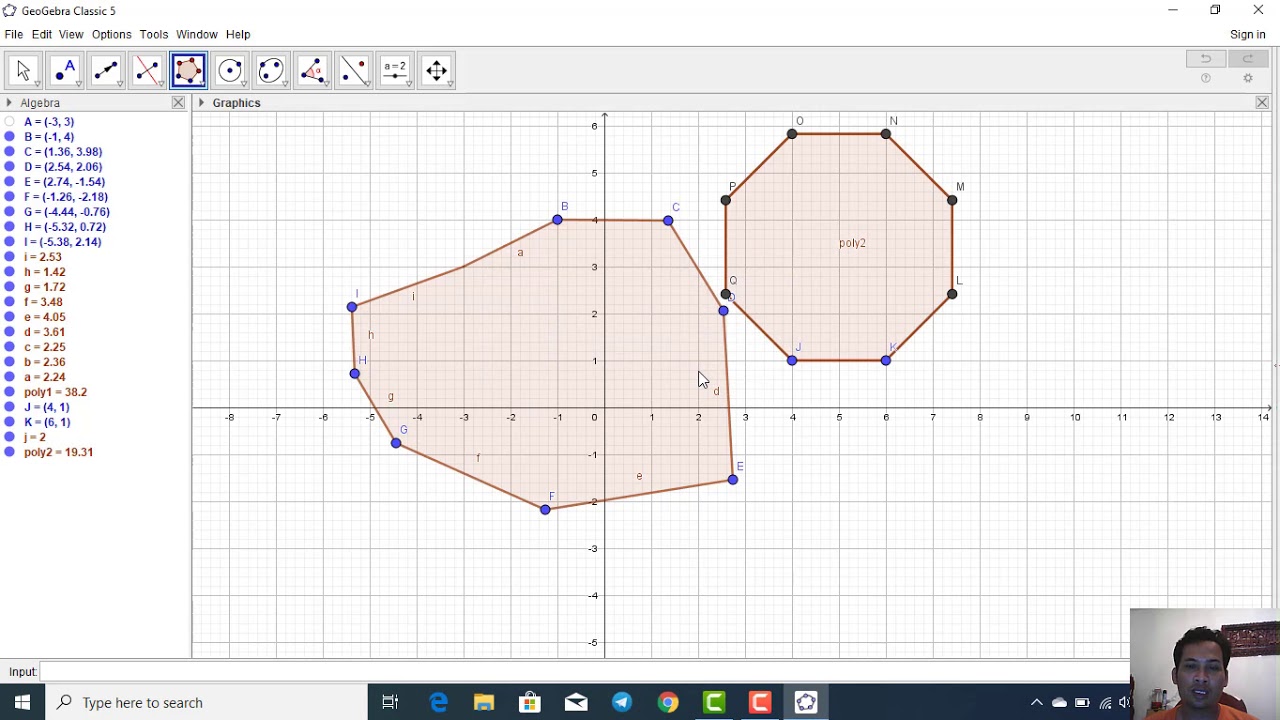Select the 'f = 3.48' algebra entry
The image size is (1280, 720).
[x=43, y=302]
